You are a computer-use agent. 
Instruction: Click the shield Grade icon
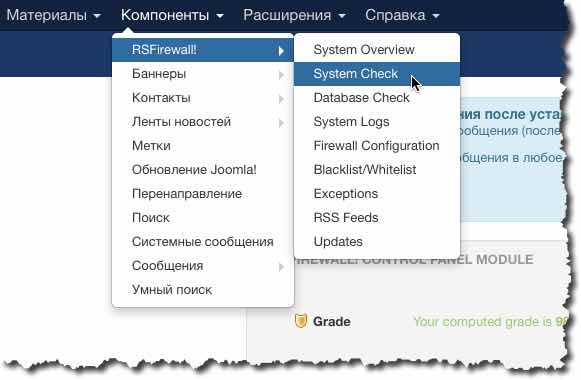point(301,321)
